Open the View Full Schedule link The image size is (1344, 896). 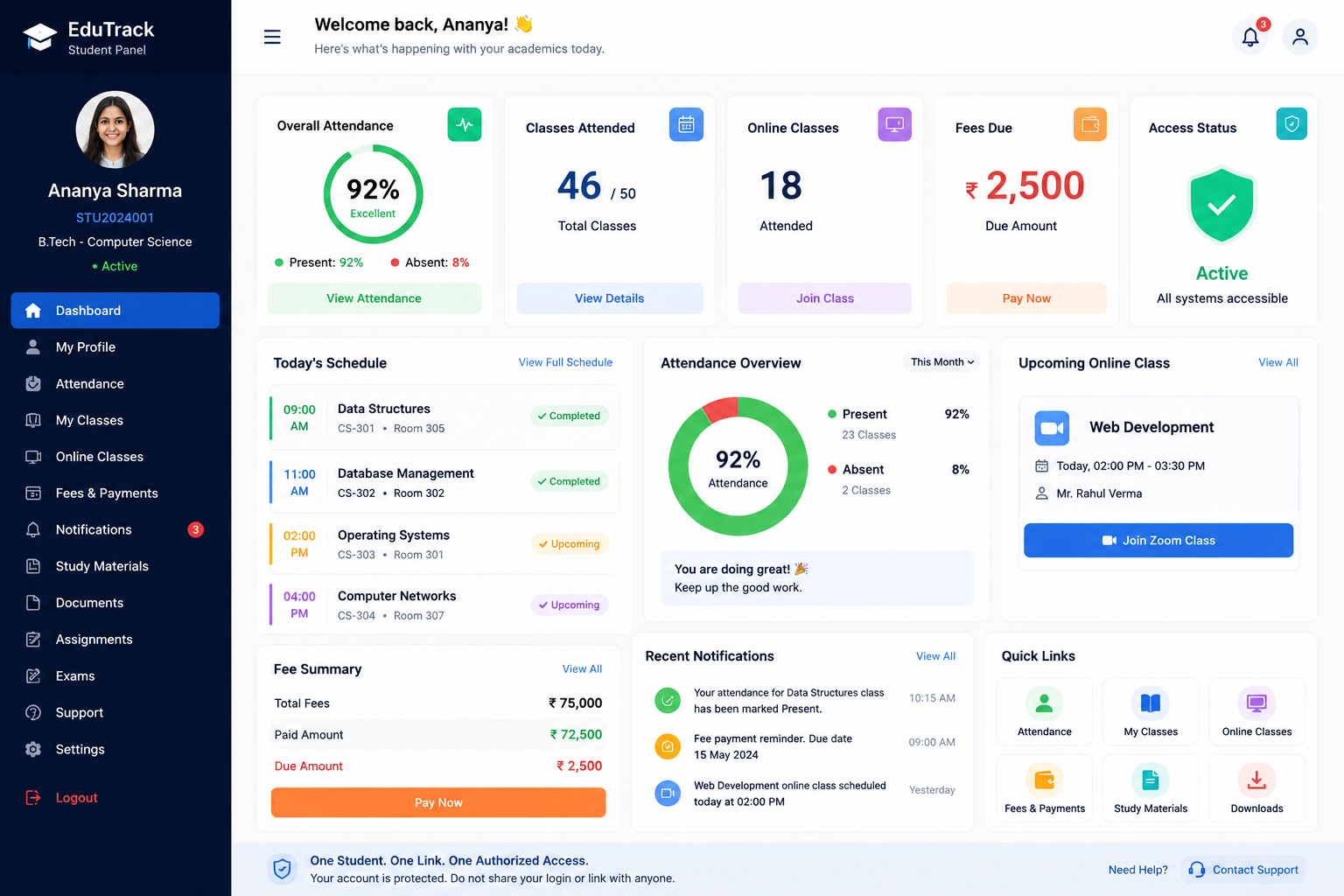coord(565,362)
